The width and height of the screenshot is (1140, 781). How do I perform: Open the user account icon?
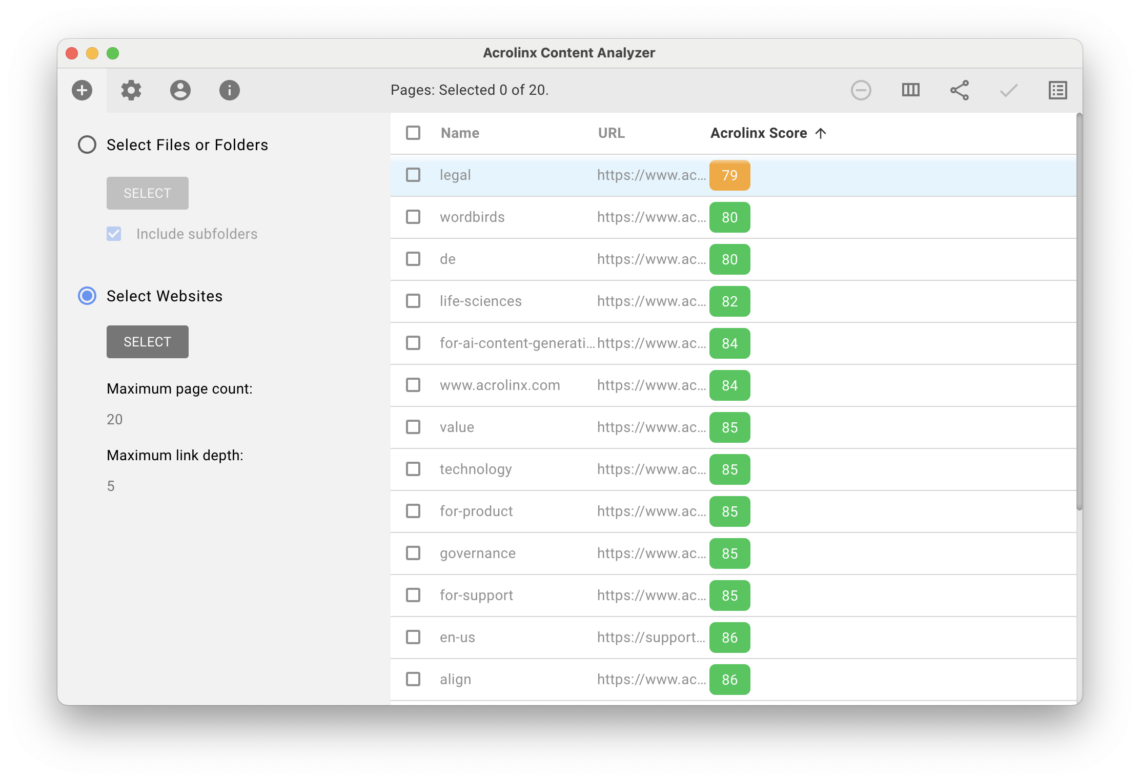click(x=180, y=90)
